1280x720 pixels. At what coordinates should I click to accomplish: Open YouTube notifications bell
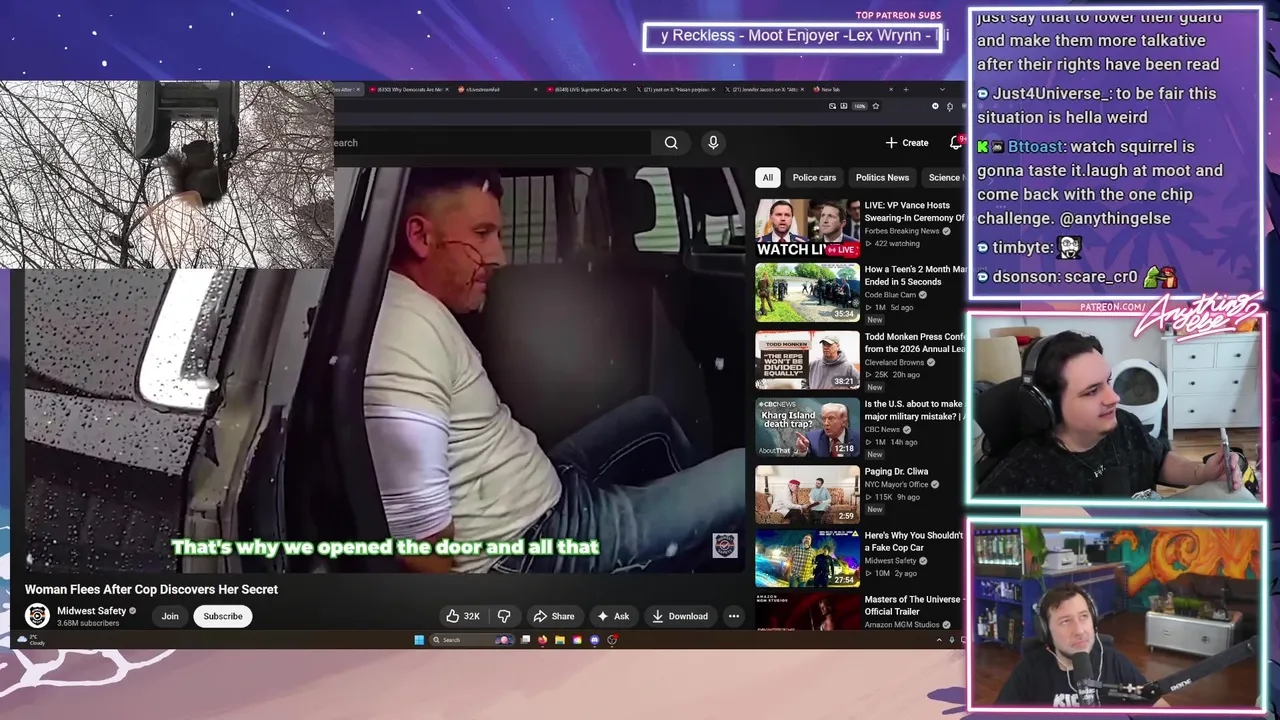click(956, 143)
